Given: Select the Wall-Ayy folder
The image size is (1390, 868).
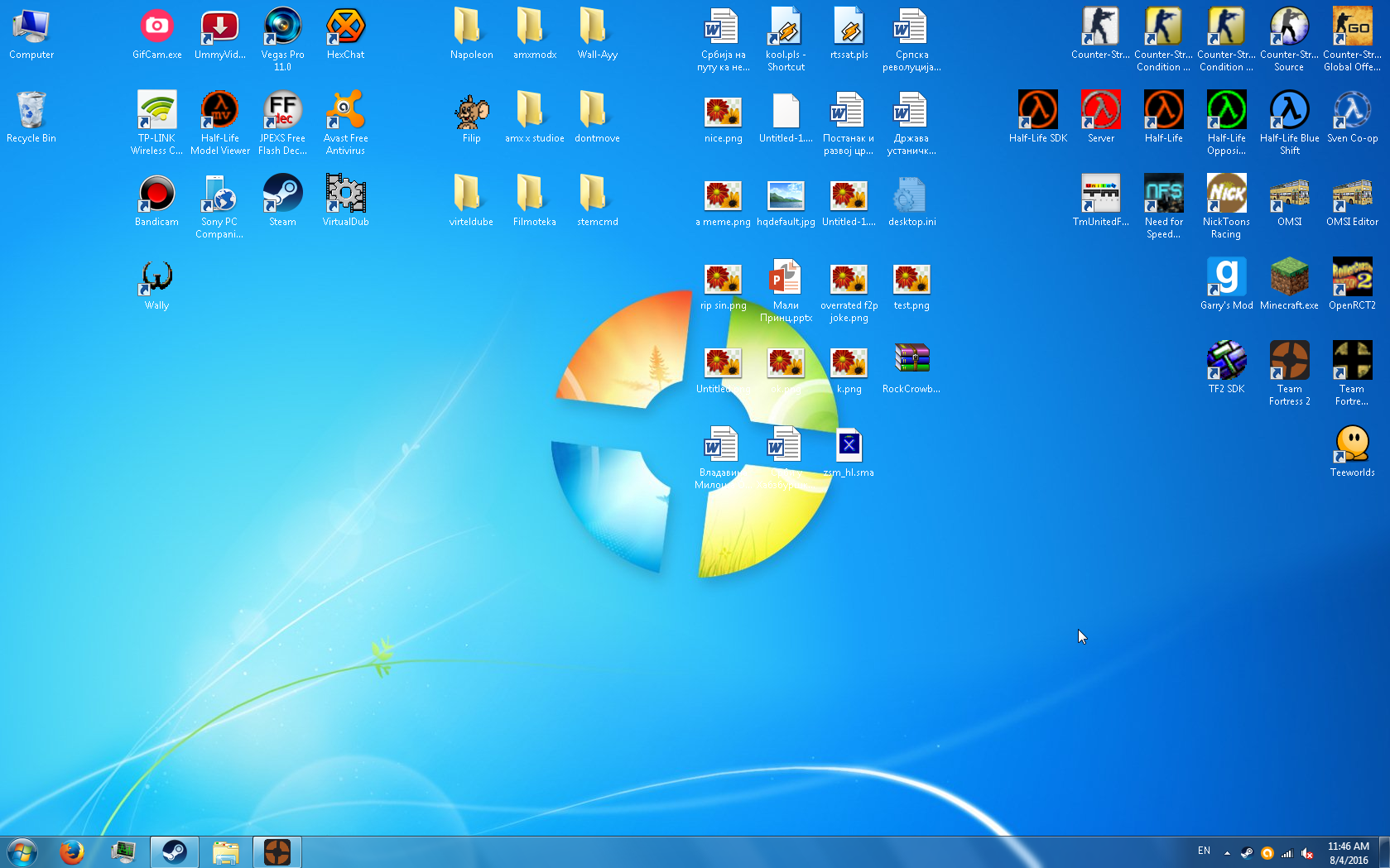Looking at the screenshot, I should coord(597,35).
